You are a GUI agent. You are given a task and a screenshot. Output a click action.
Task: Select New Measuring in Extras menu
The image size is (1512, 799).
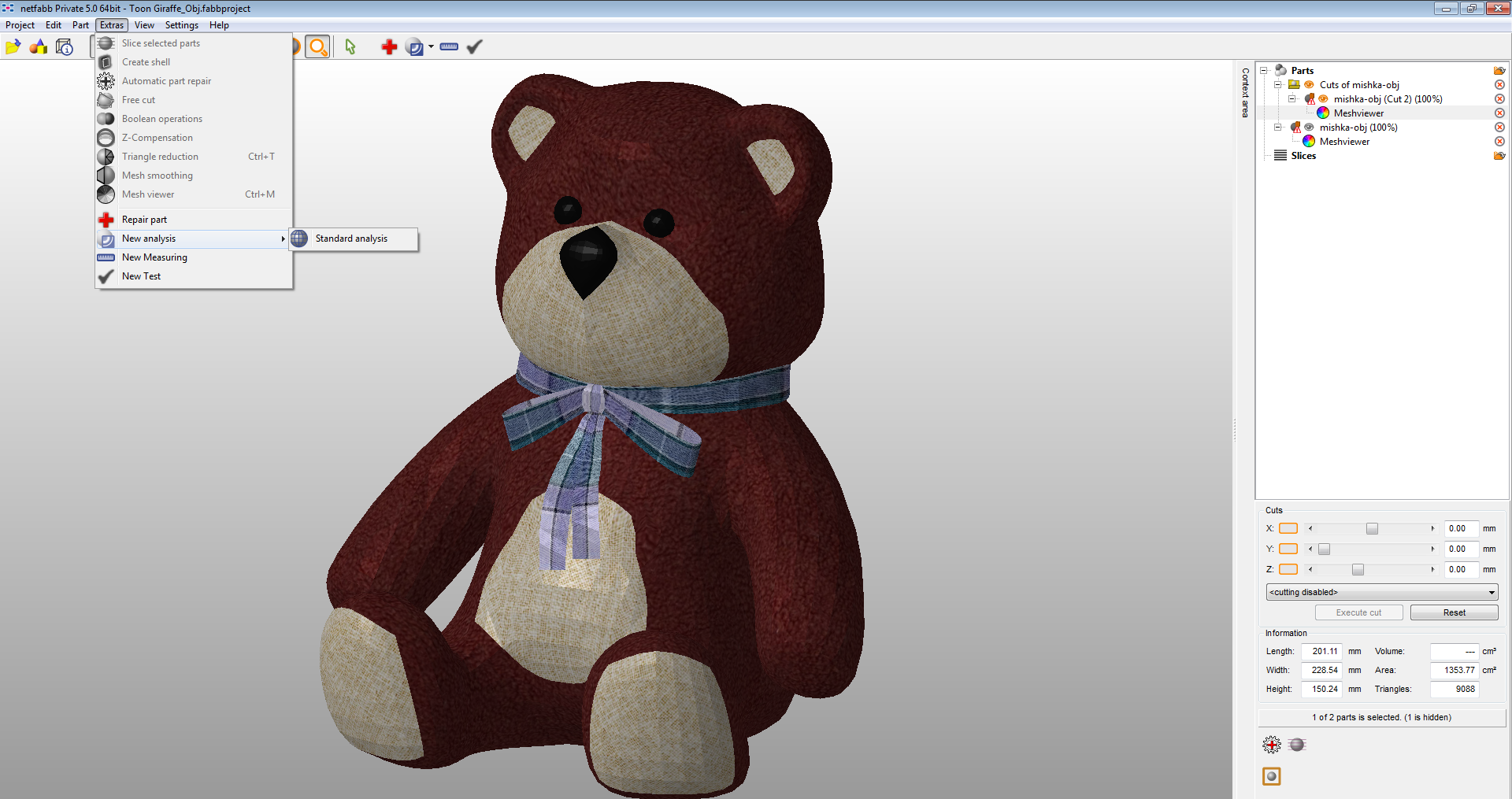154,257
